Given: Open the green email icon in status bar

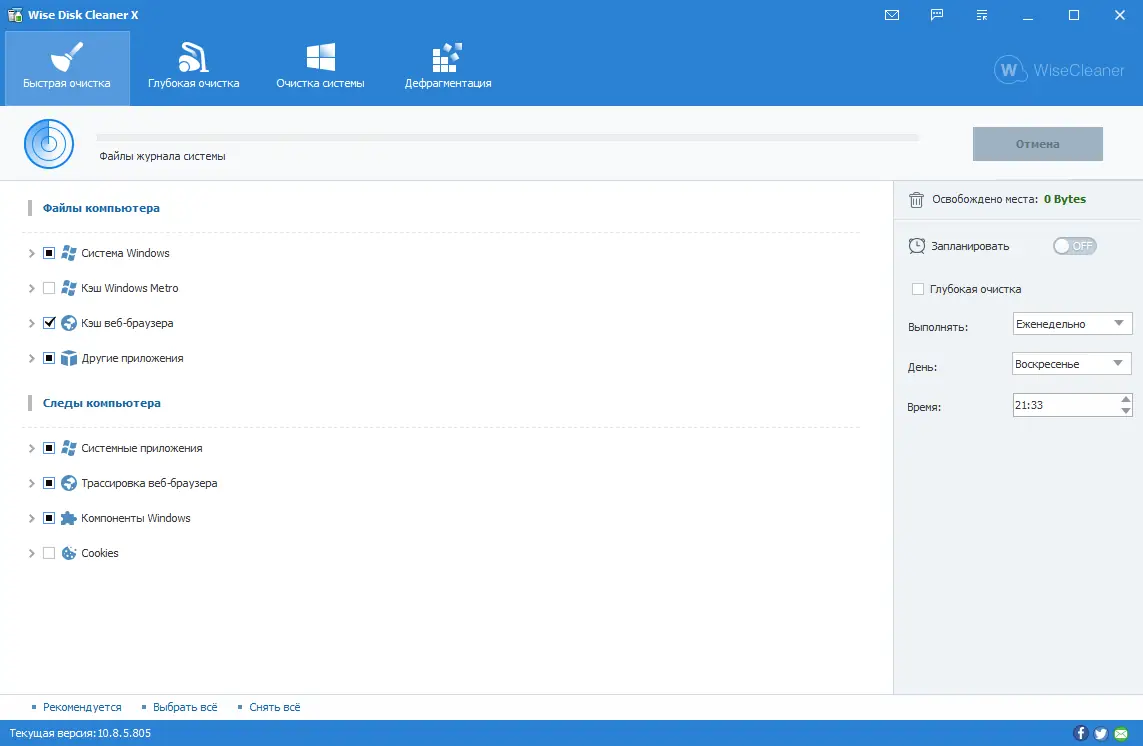Looking at the screenshot, I should (x=1121, y=733).
